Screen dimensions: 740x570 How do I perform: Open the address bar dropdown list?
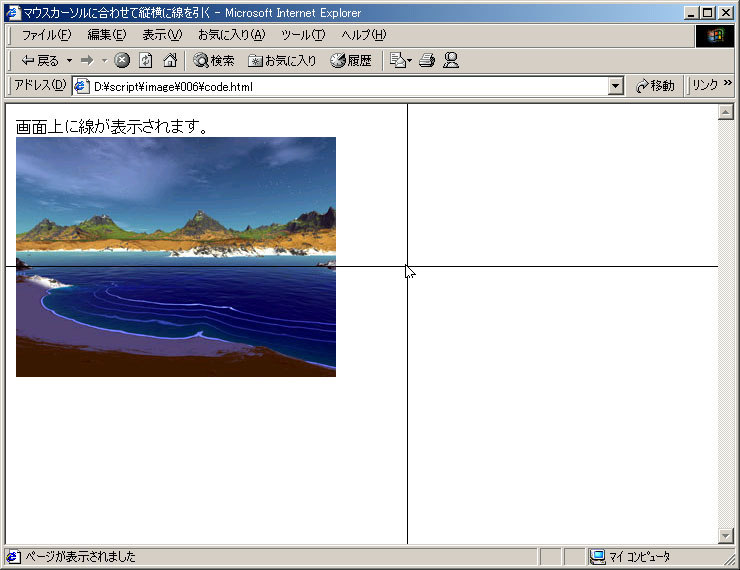[615, 86]
